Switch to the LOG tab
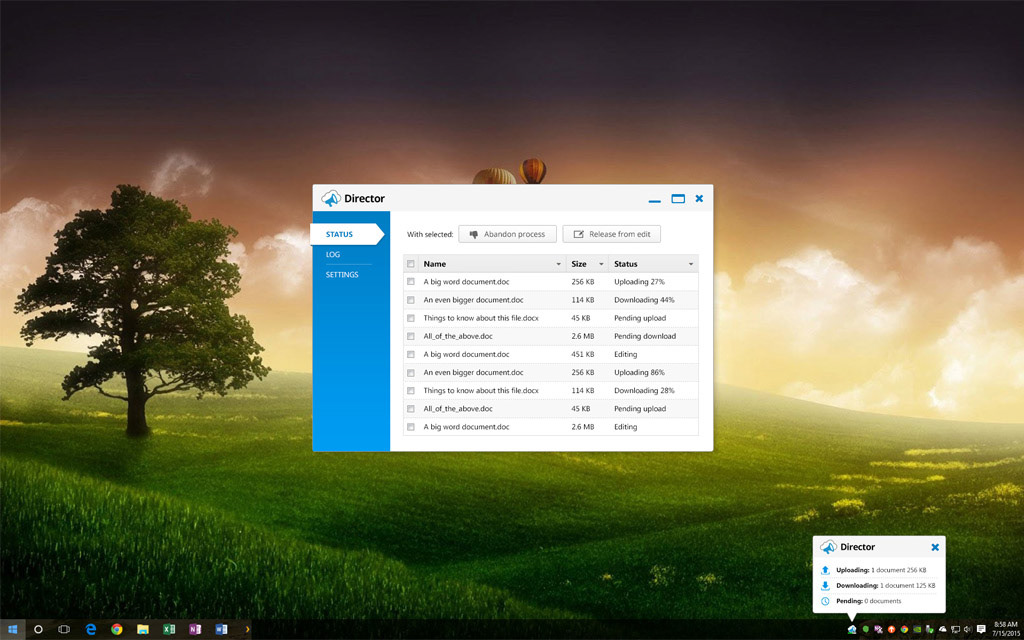 coord(333,255)
